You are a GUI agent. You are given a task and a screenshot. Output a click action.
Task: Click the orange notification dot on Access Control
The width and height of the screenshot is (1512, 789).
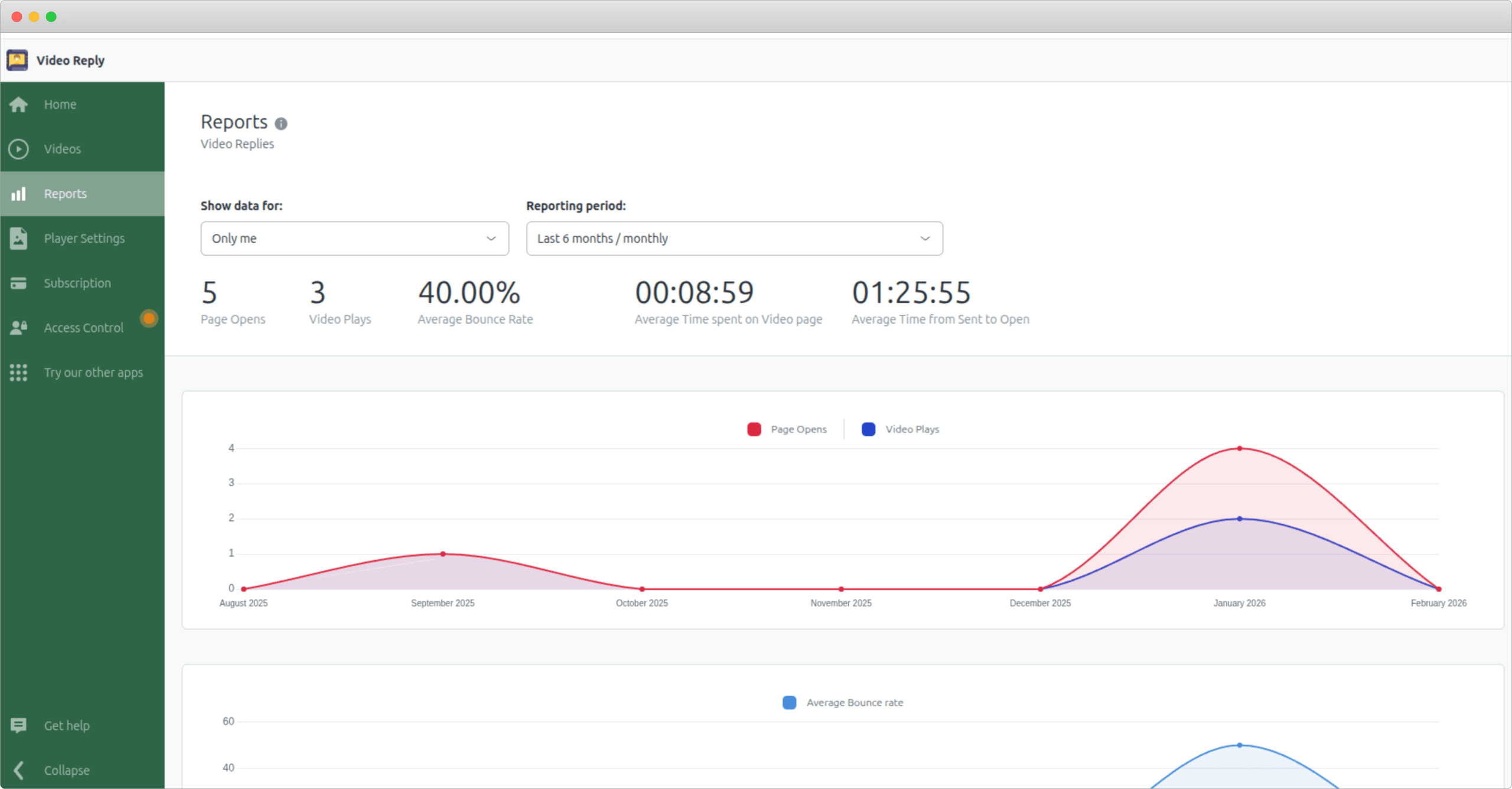[x=149, y=318]
